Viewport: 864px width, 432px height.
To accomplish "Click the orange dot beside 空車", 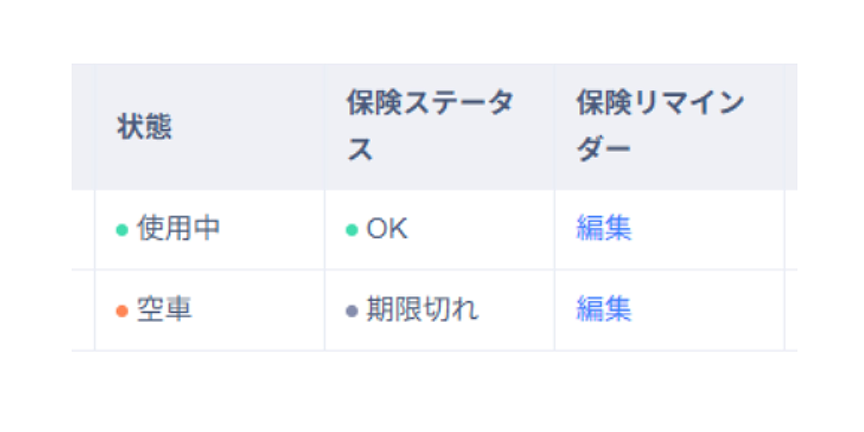I will coord(122,311).
